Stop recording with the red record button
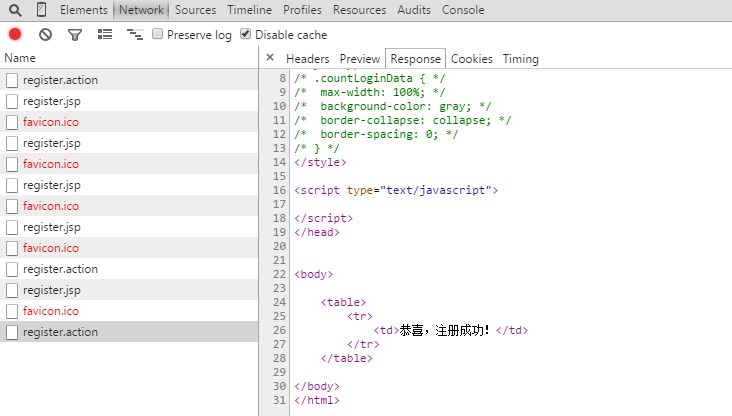 coord(15,34)
